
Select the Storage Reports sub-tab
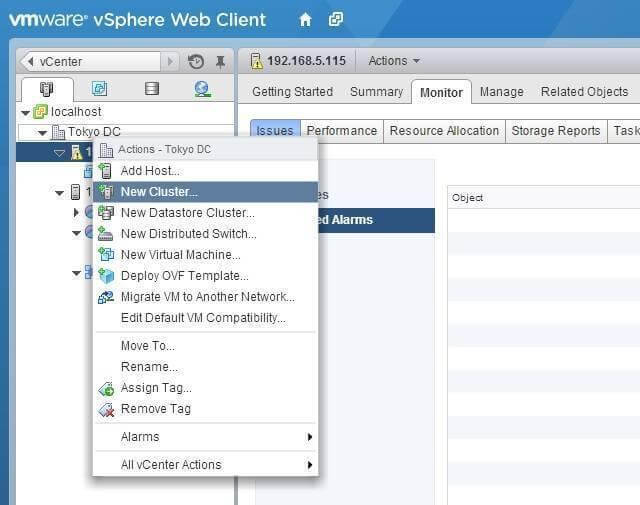coord(556,131)
